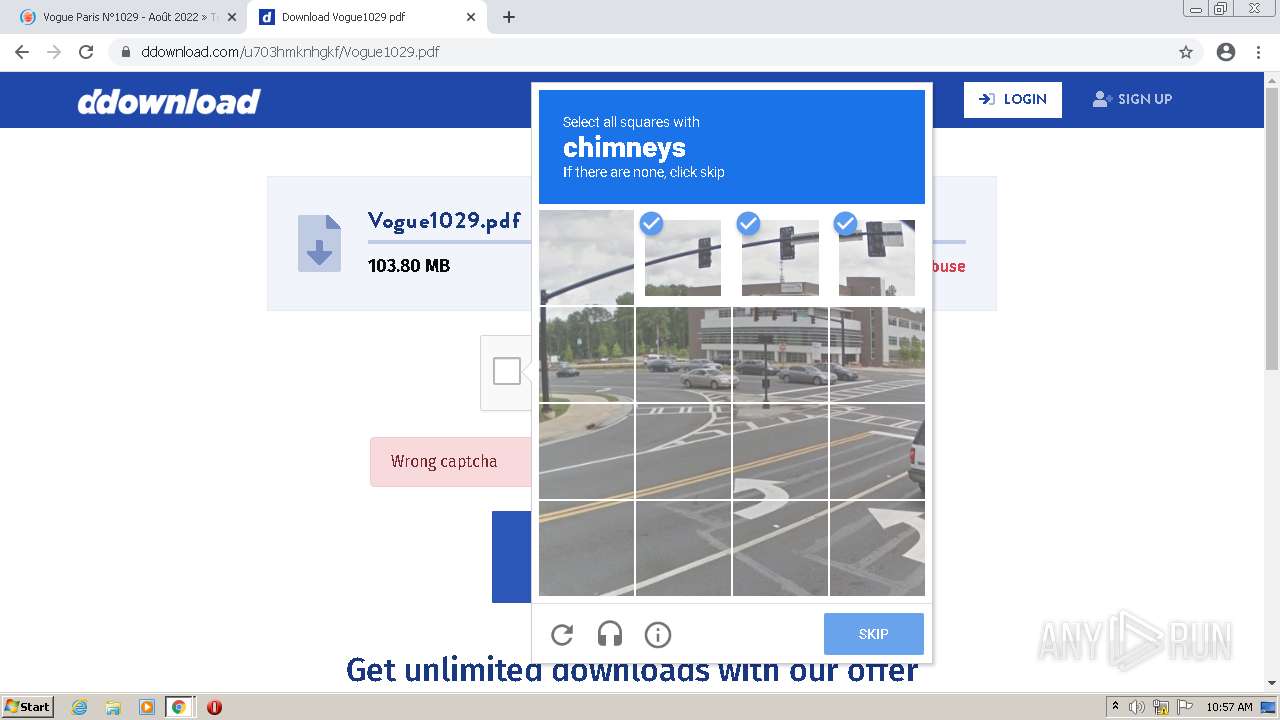This screenshot has height=720, width=1280.
Task: Open the network tray icon
Action: [x=1161, y=707]
